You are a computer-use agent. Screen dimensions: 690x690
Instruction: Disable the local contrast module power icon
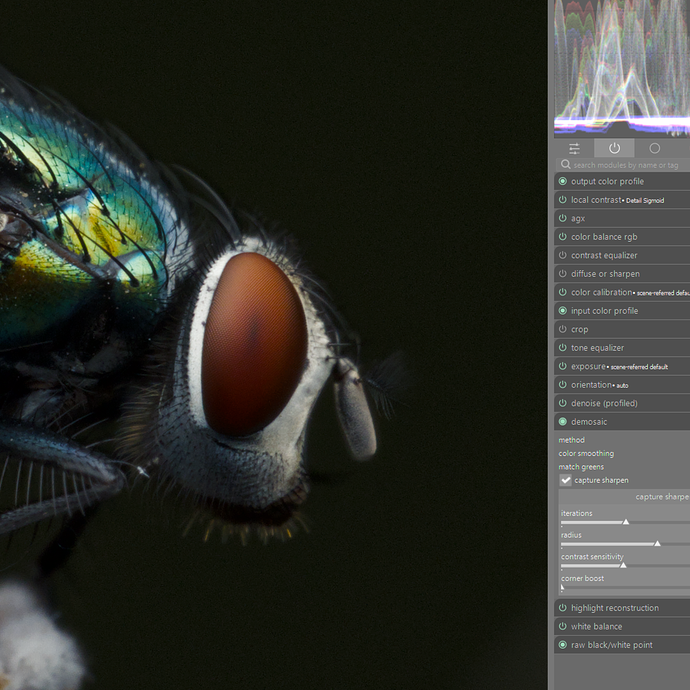pyautogui.click(x=563, y=200)
